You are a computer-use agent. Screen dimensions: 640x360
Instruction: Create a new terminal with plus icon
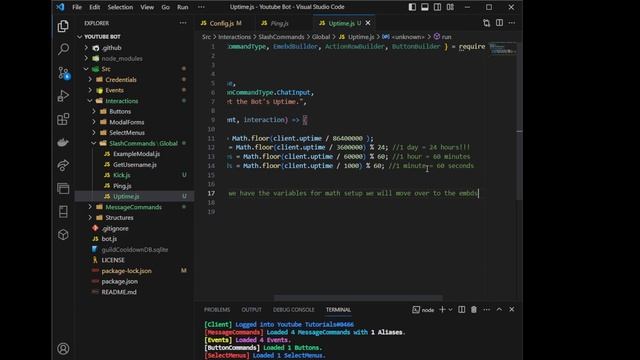point(442,309)
